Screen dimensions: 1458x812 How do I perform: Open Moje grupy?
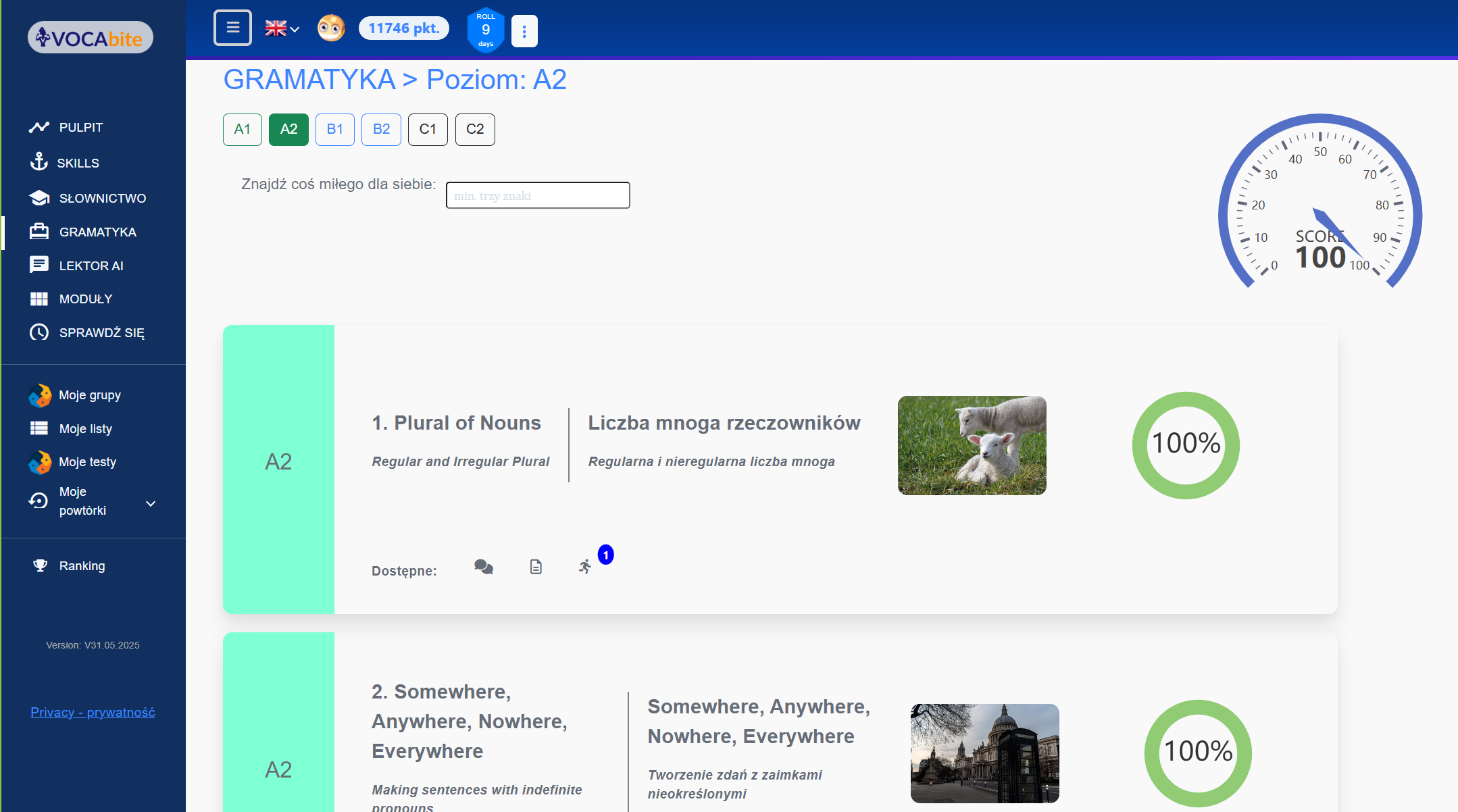[x=90, y=395]
